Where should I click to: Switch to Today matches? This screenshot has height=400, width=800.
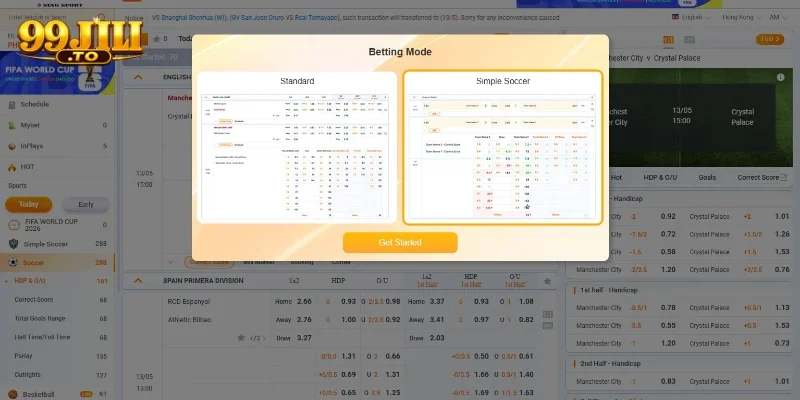point(29,205)
